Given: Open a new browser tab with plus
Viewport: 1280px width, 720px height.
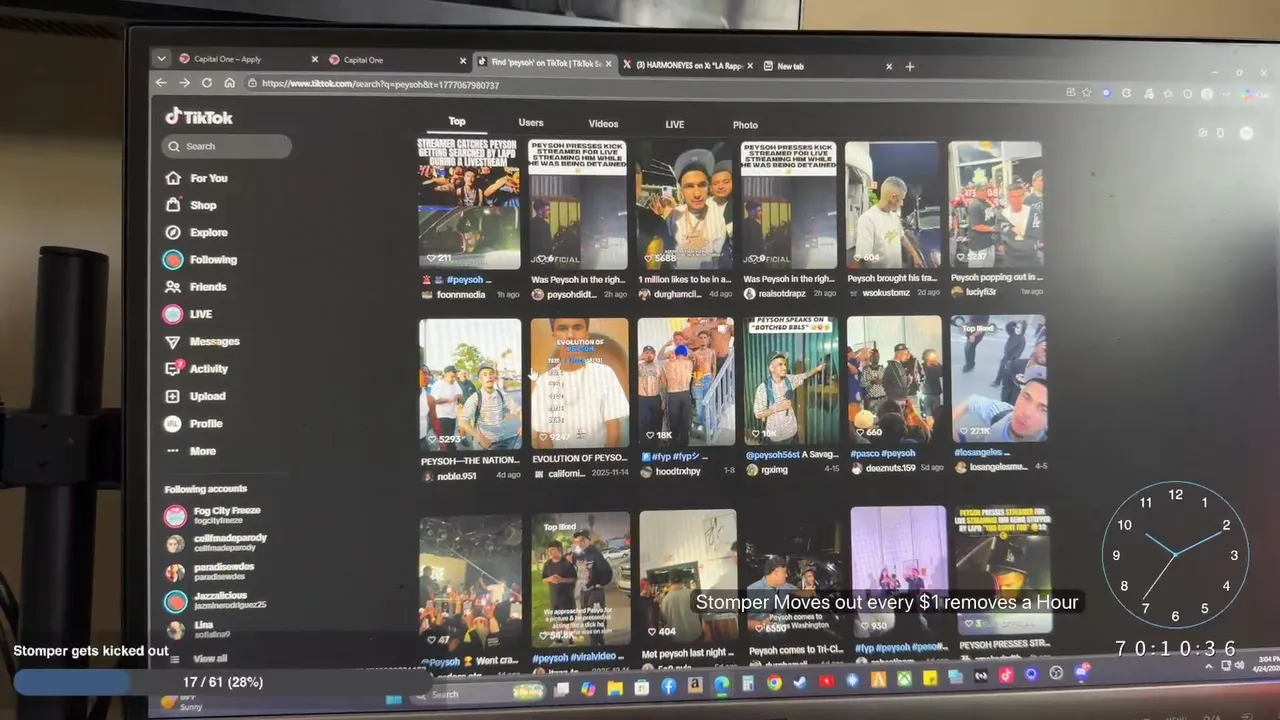Looking at the screenshot, I should pos(910,67).
